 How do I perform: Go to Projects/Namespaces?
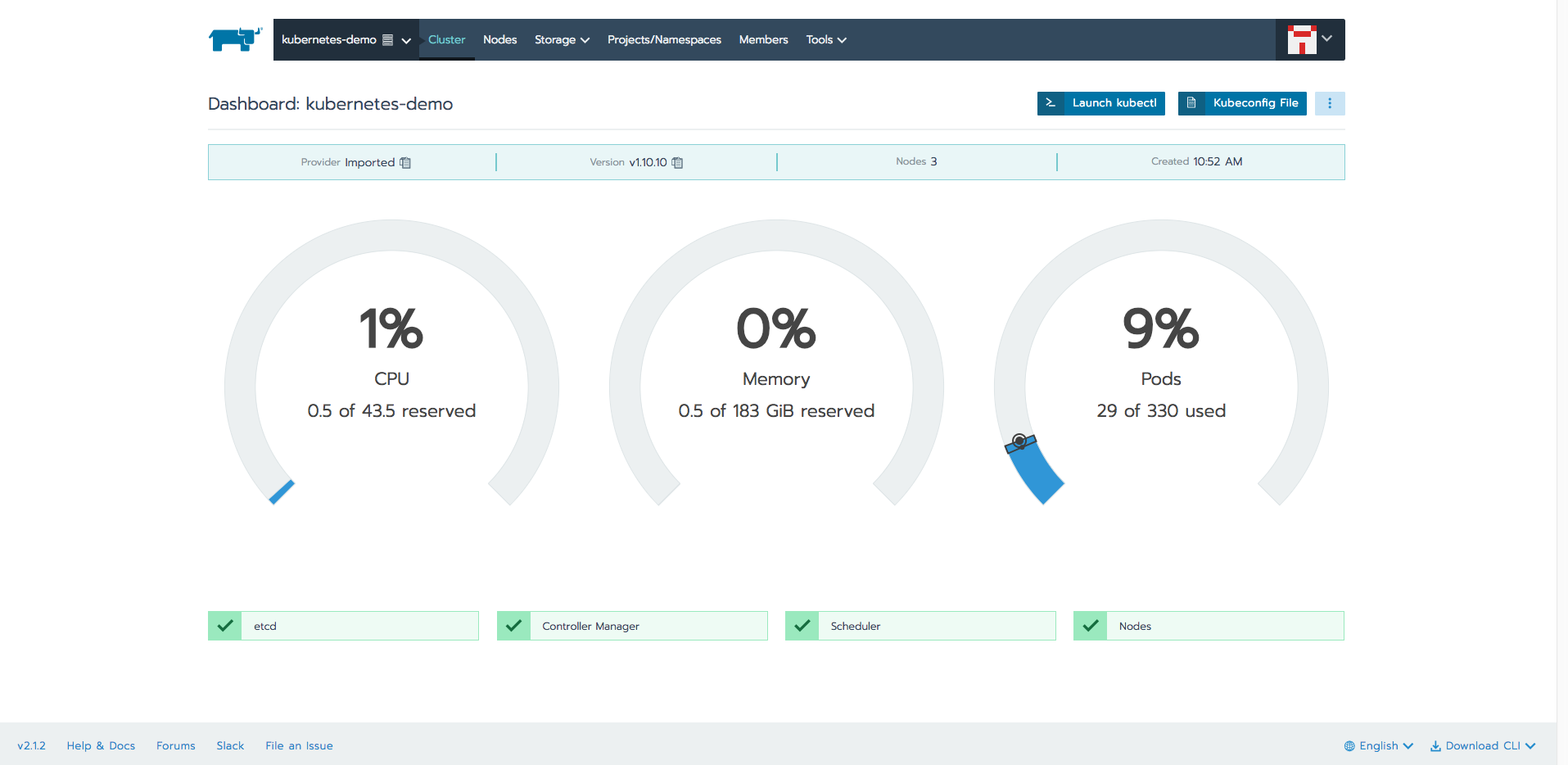(664, 39)
